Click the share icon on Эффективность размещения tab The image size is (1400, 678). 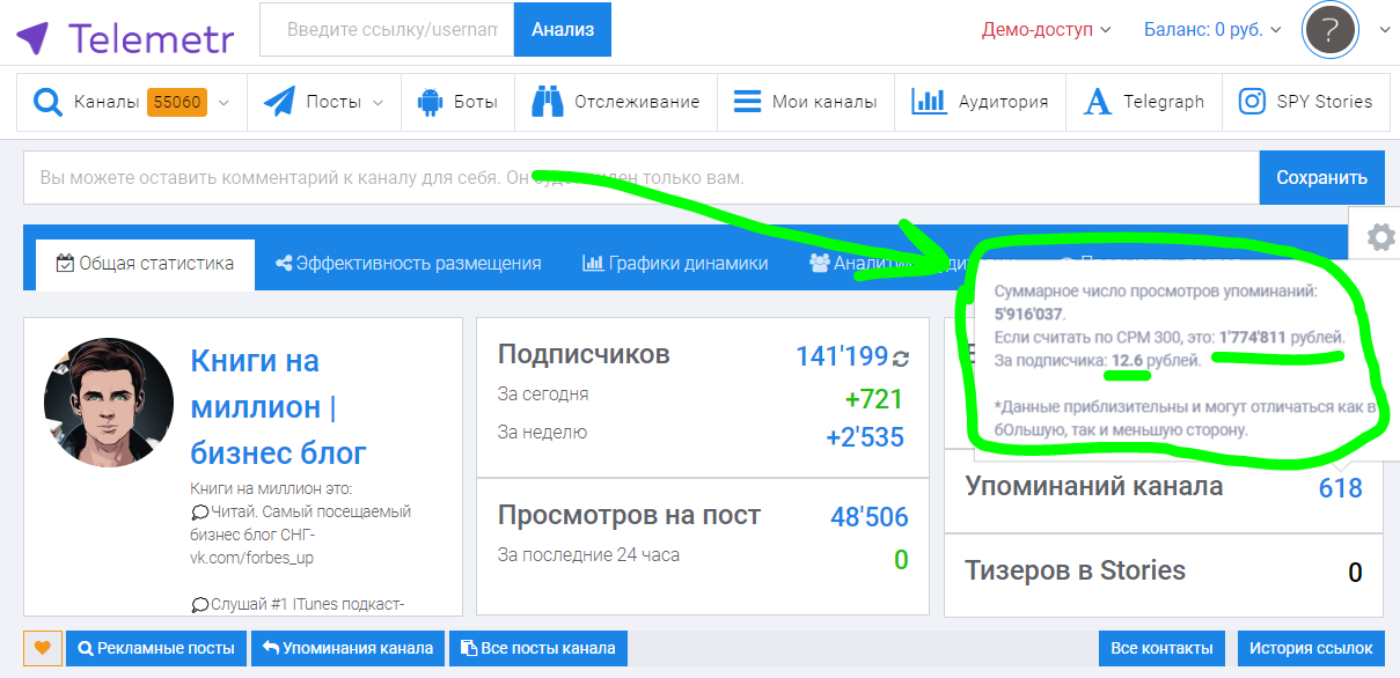tap(284, 264)
